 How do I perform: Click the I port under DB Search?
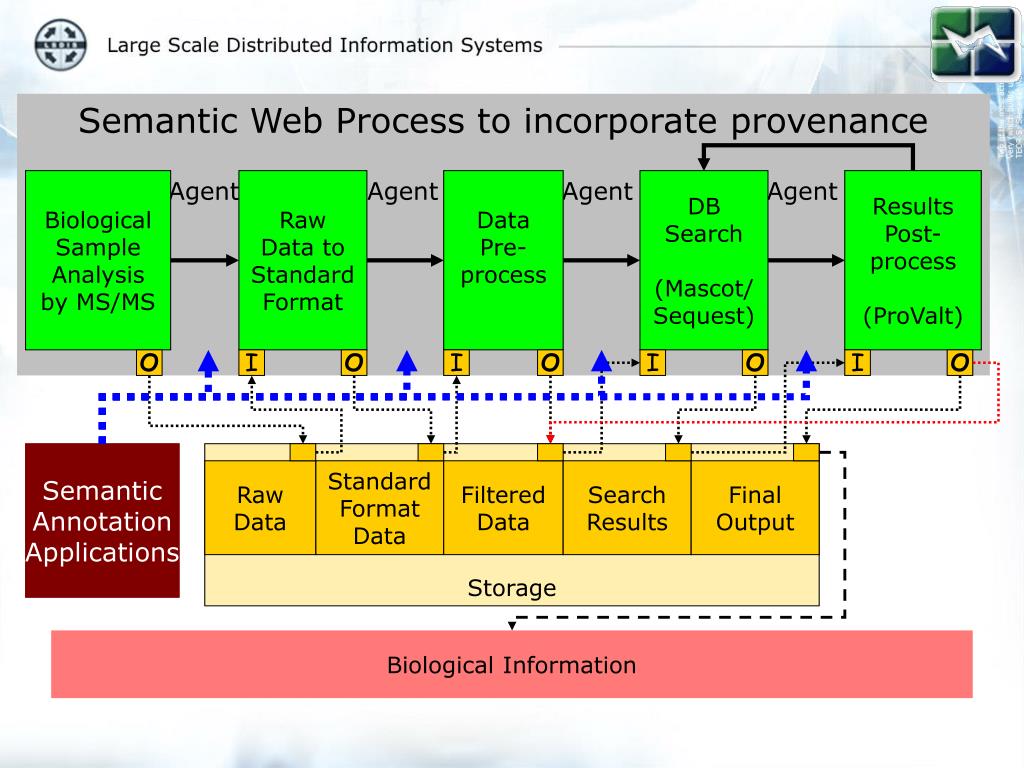[652, 362]
